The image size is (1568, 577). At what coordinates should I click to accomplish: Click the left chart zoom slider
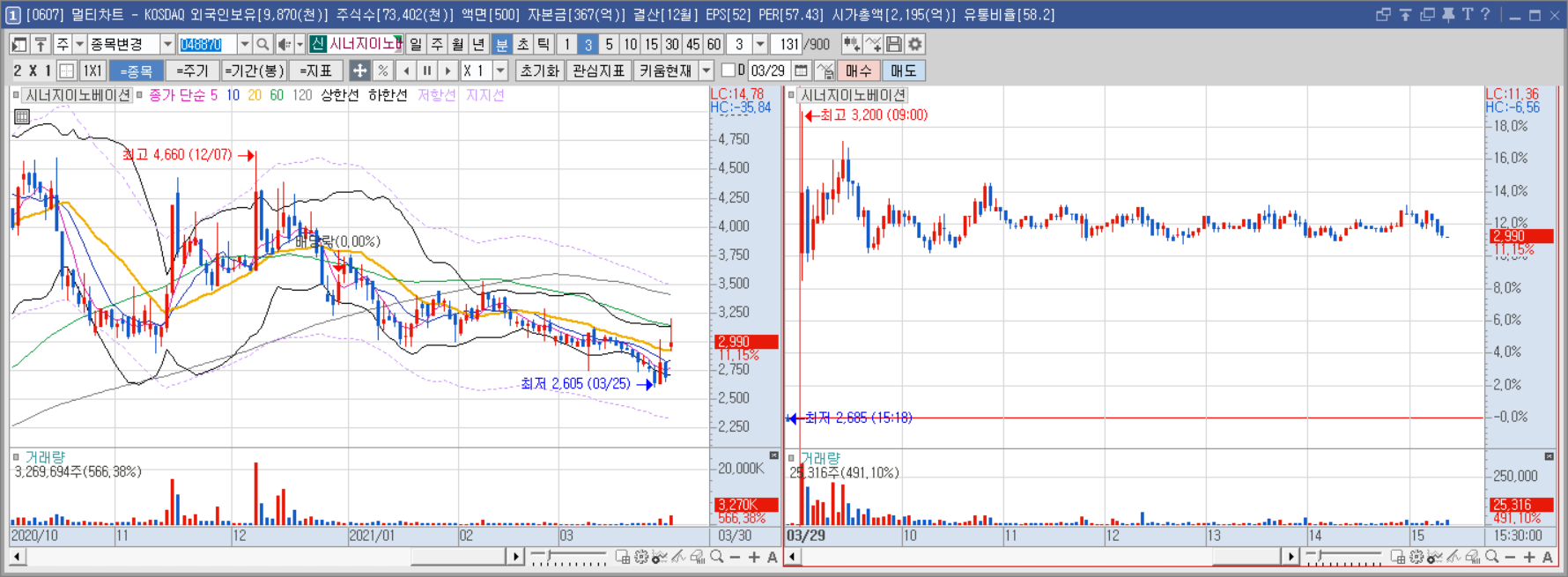(x=568, y=557)
